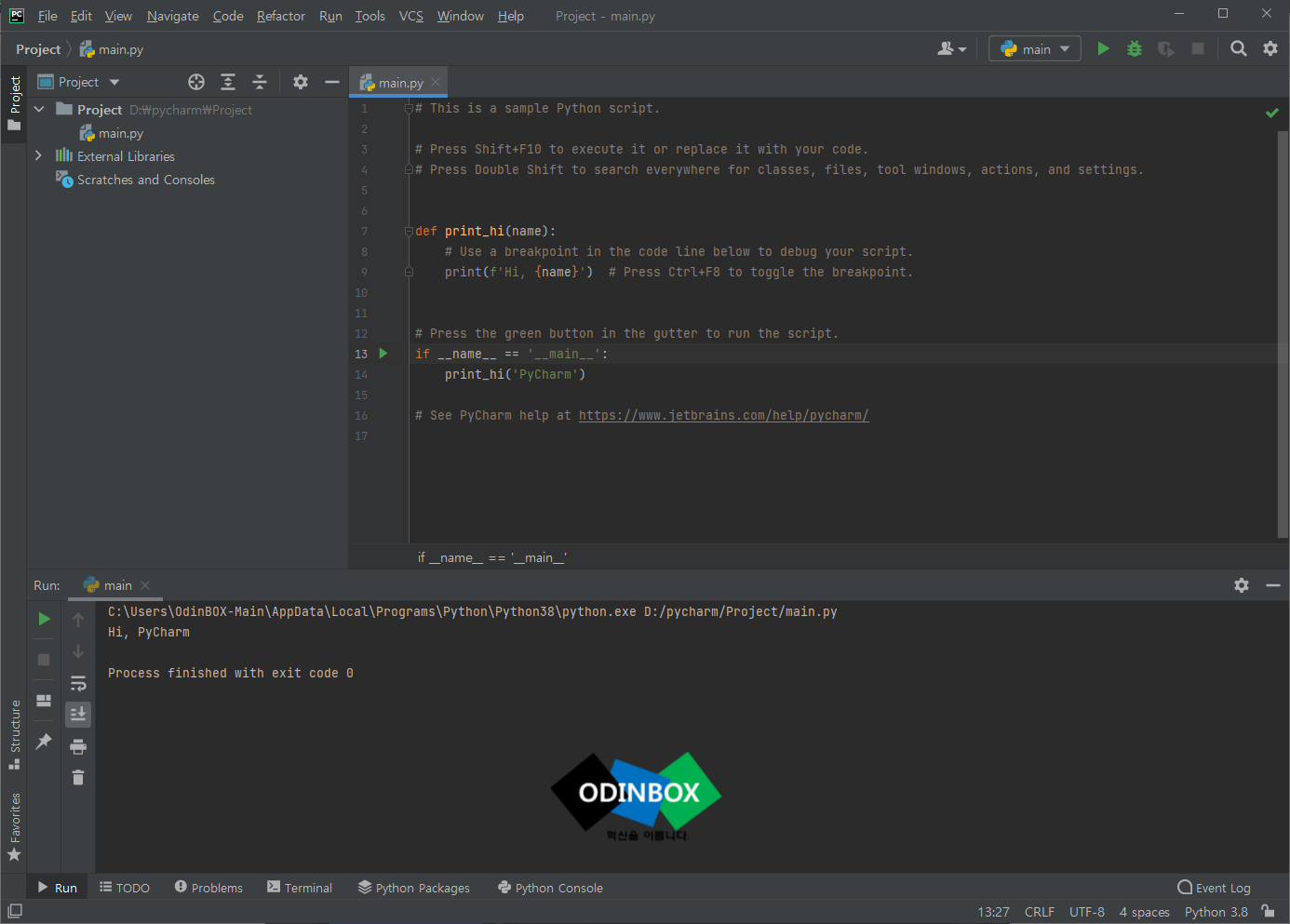Change the Python 3.8 interpreter
The width and height of the screenshot is (1290, 924).
(x=1216, y=912)
